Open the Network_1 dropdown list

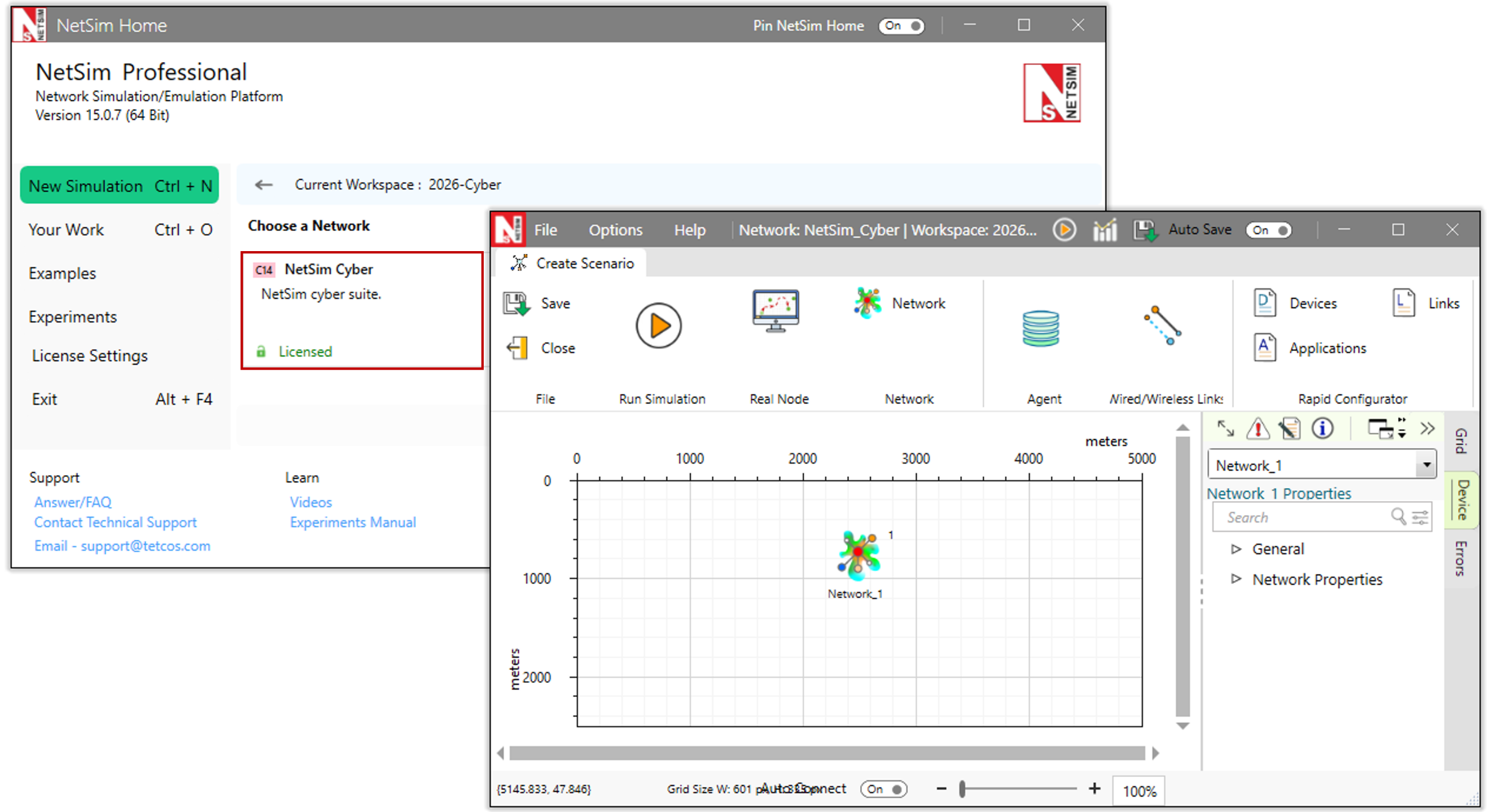pyautogui.click(x=1426, y=464)
